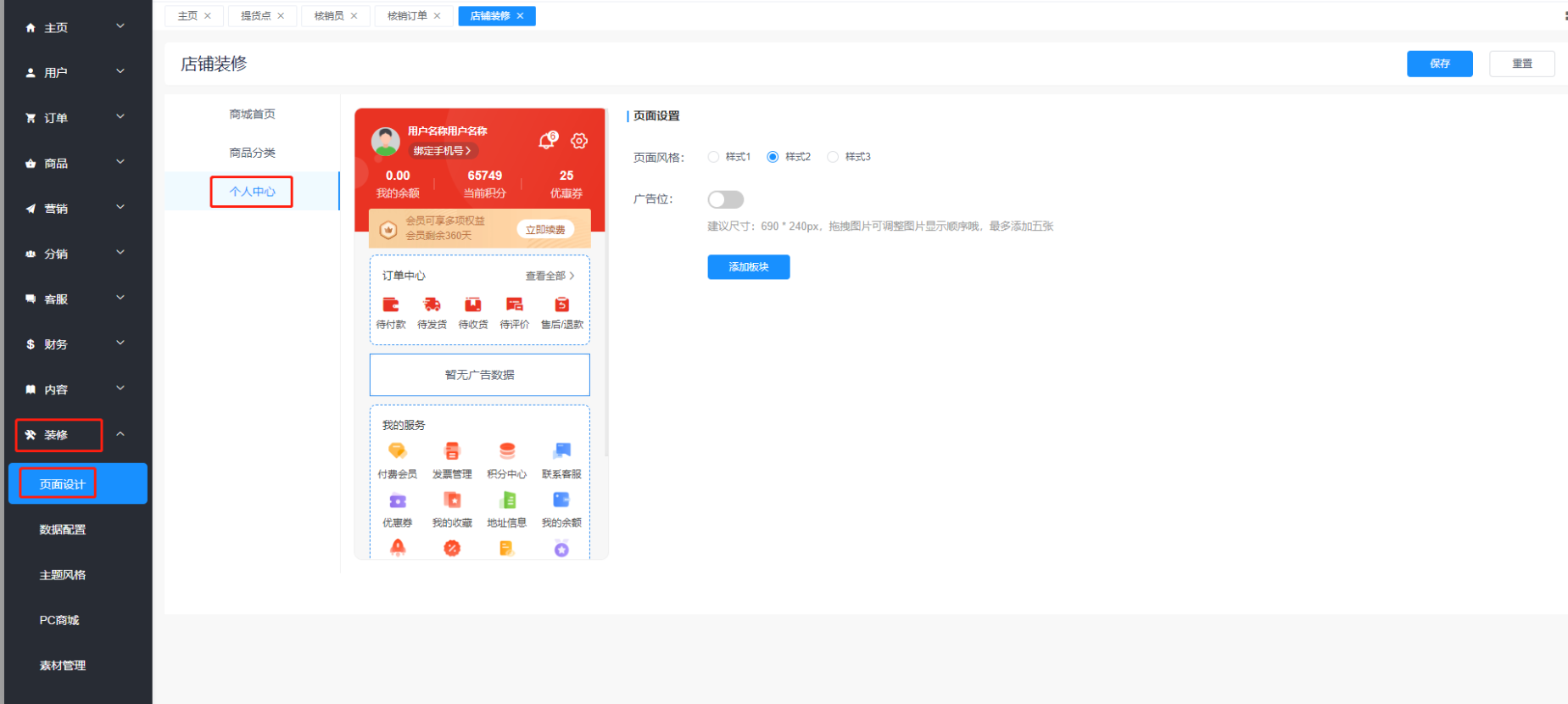Screen dimensions: 1568x704
Task: Select the 样式3 page style radio
Action: pos(833,157)
